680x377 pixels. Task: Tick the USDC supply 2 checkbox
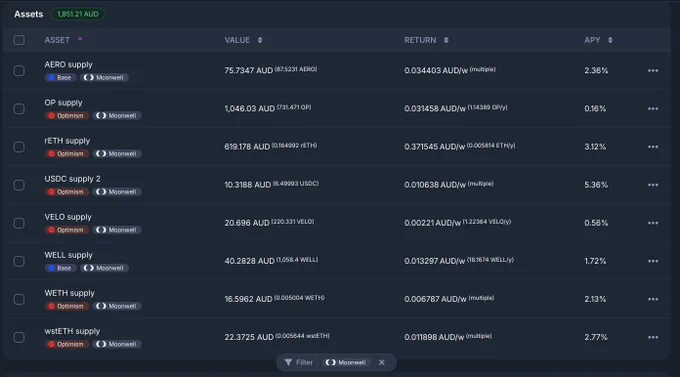pyautogui.click(x=19, y=185)
